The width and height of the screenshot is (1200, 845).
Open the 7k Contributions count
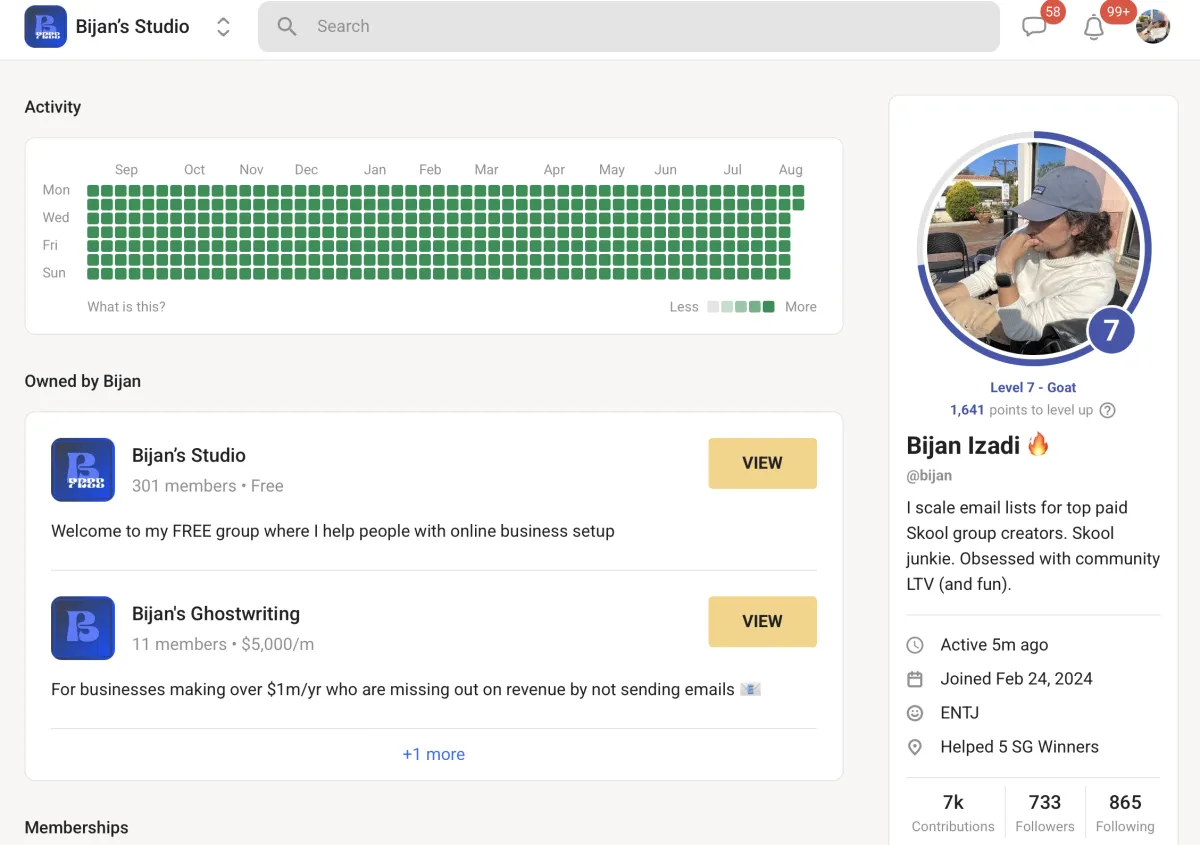(x=953, y=813)
